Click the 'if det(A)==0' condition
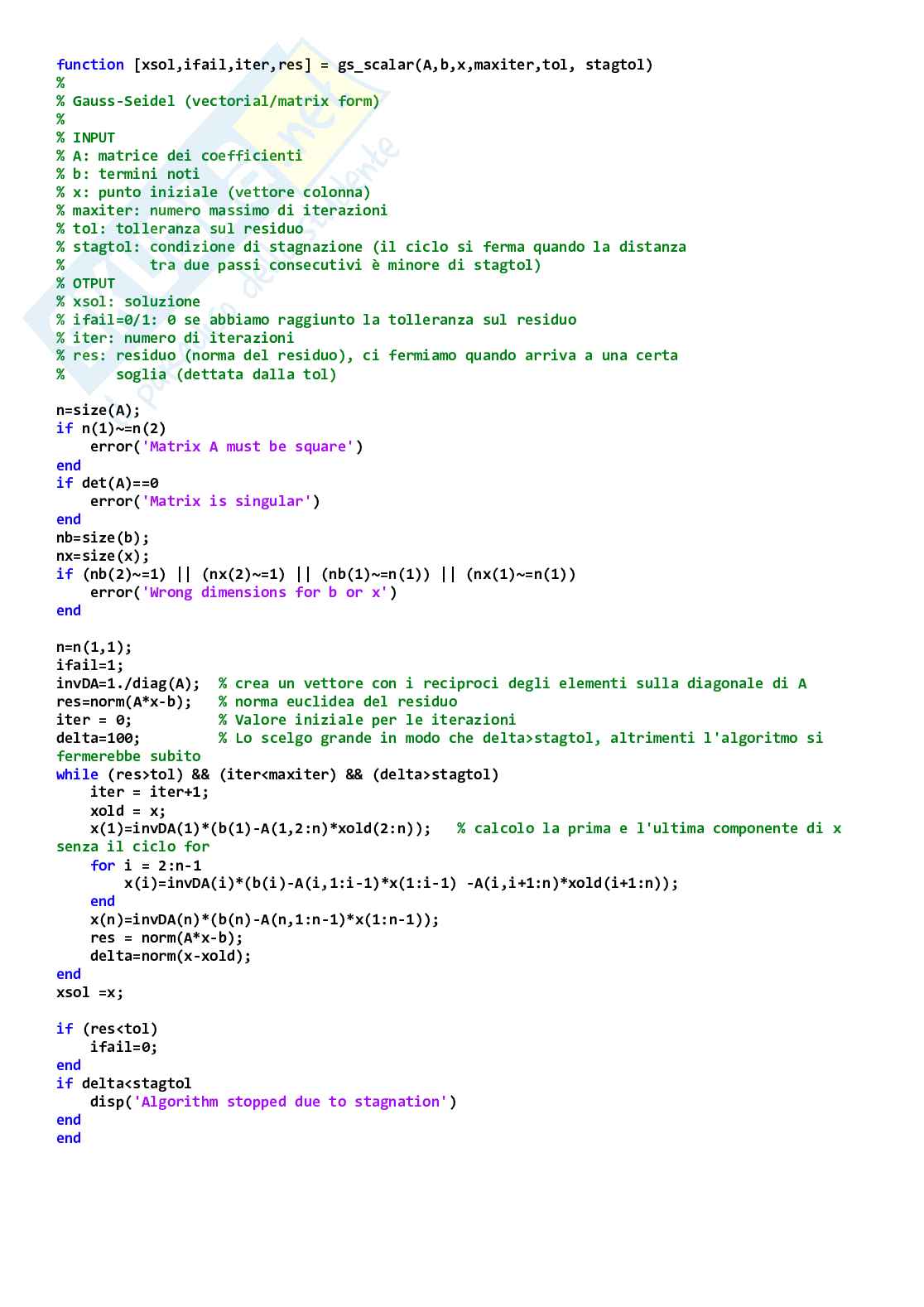Image resolution: width=924 pixels, height=1307 pixels. (108, 483)
